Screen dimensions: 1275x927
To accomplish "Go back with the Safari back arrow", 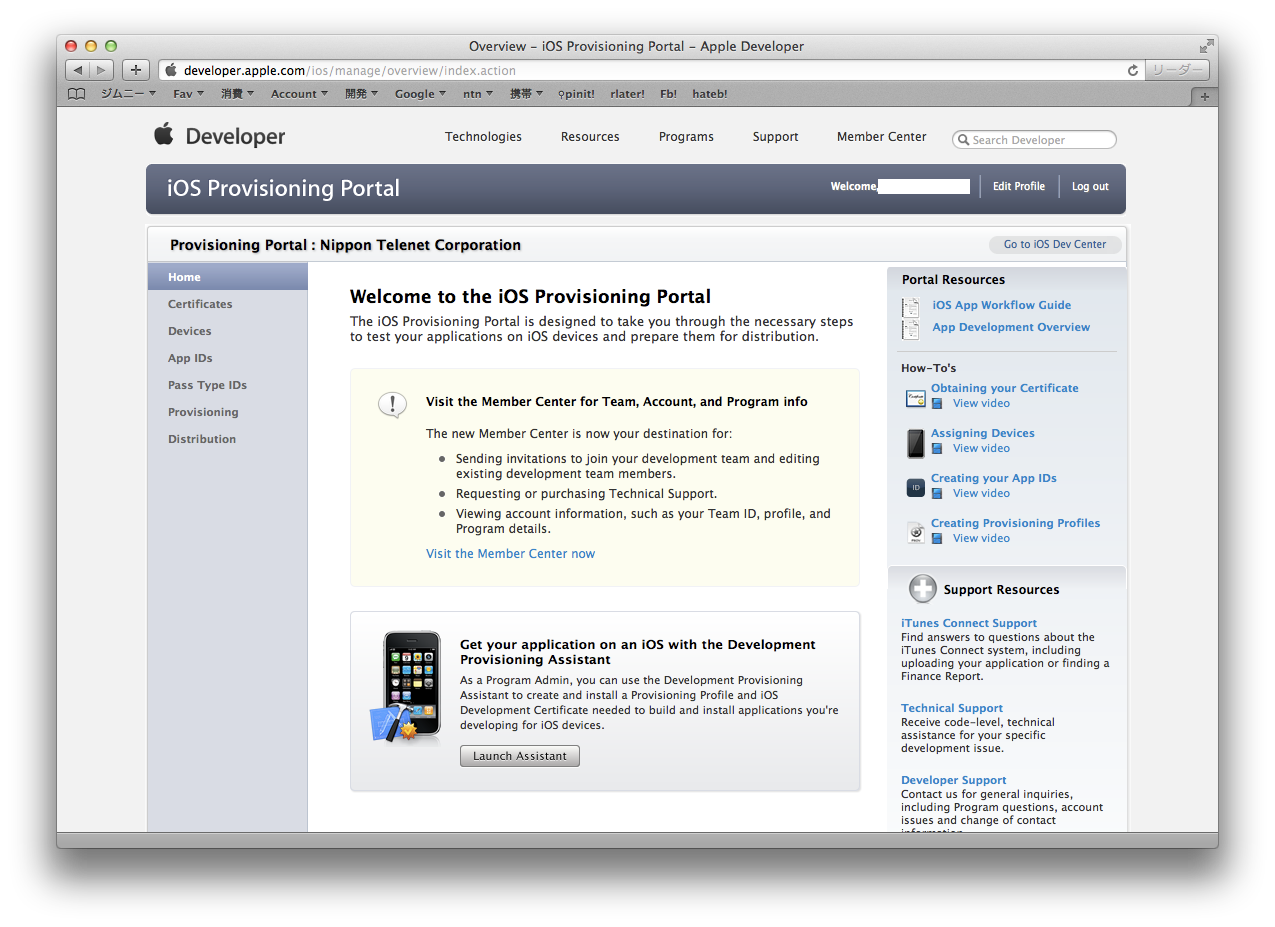I will pos(78,70).
